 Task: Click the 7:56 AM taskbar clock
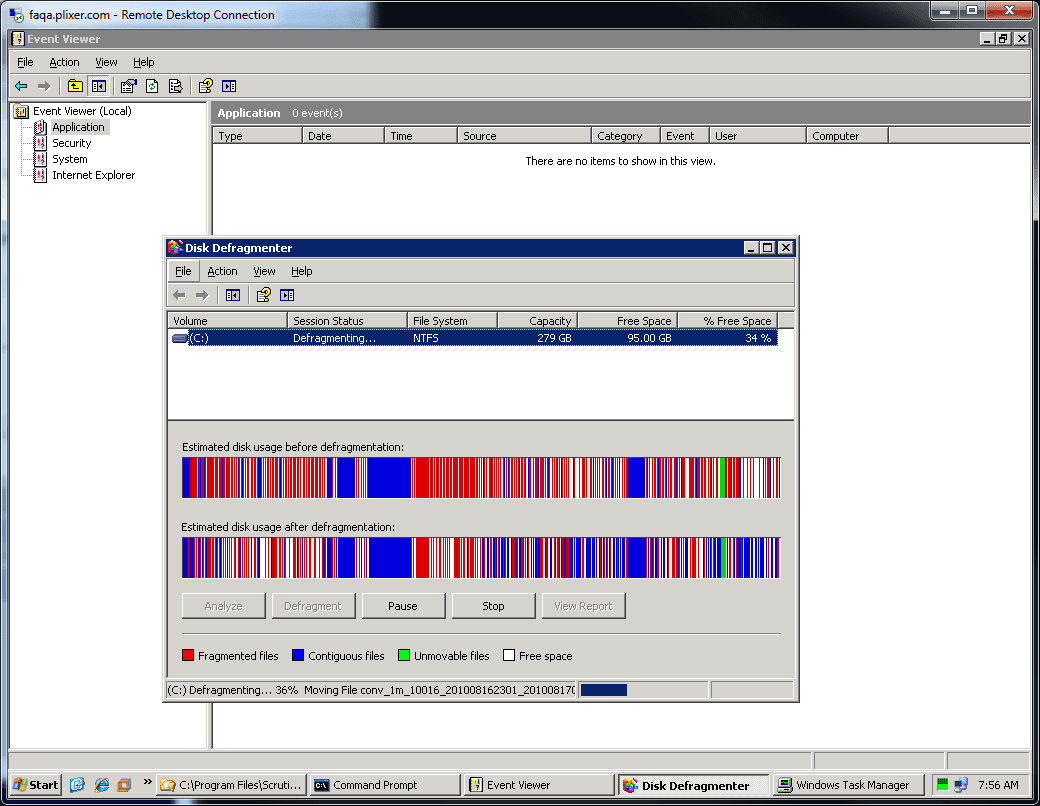click(x=998, y=785)
